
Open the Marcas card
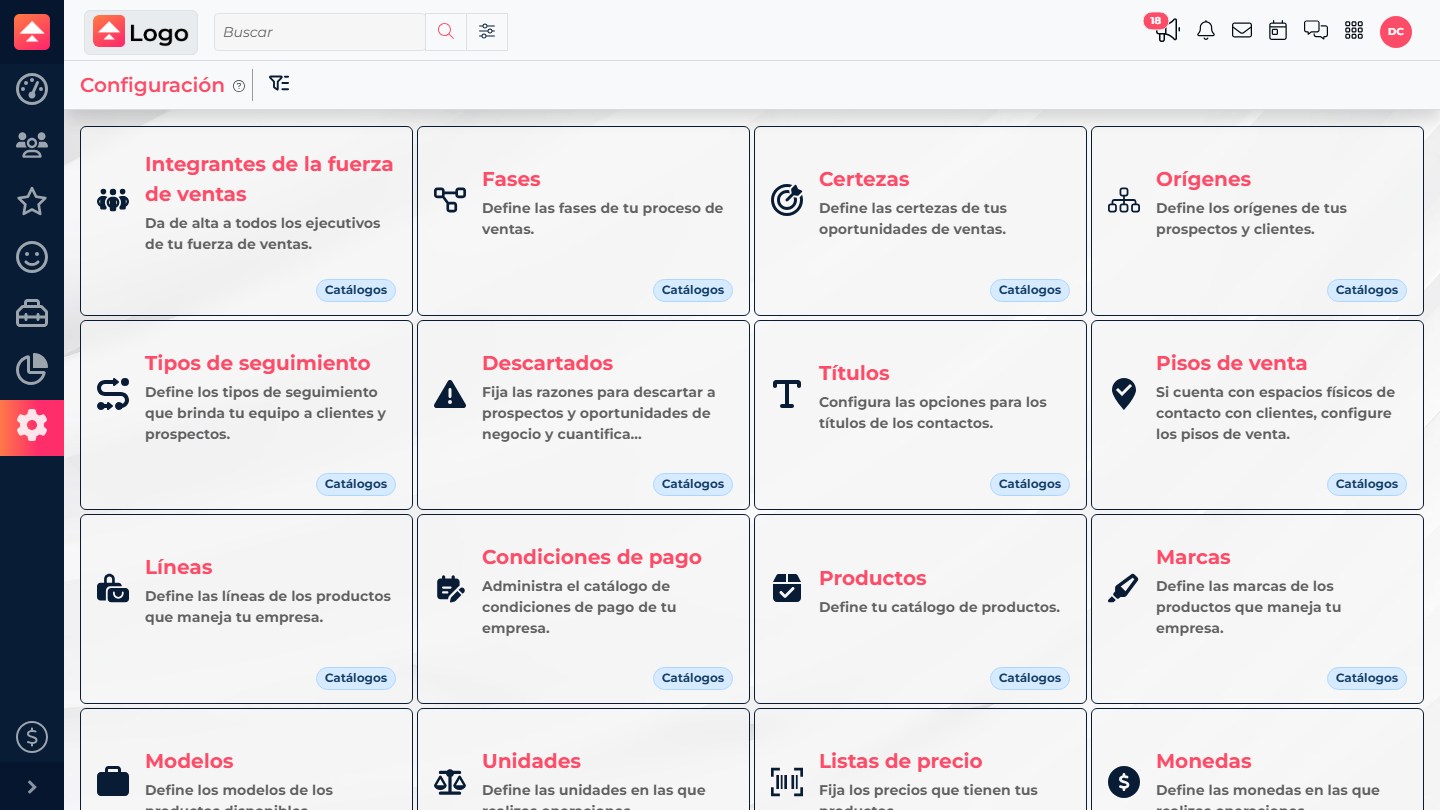pos(1257,609)
